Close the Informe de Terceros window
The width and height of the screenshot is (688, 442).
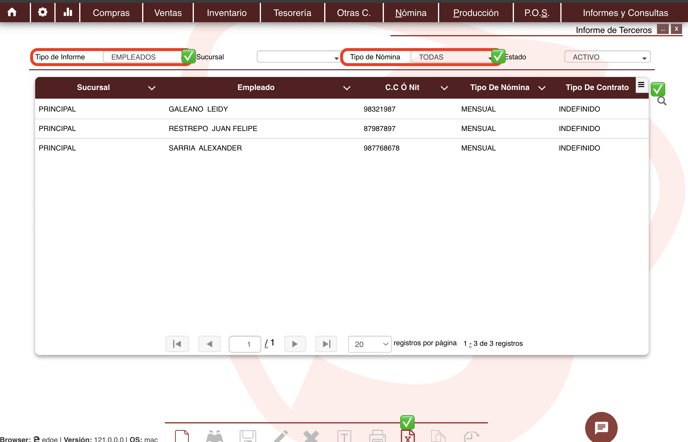click(x=677, y=29)
